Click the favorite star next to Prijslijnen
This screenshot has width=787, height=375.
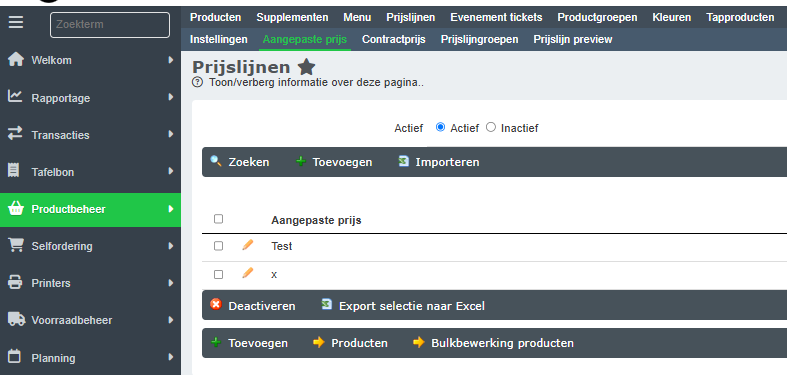[x=306, y=67]
